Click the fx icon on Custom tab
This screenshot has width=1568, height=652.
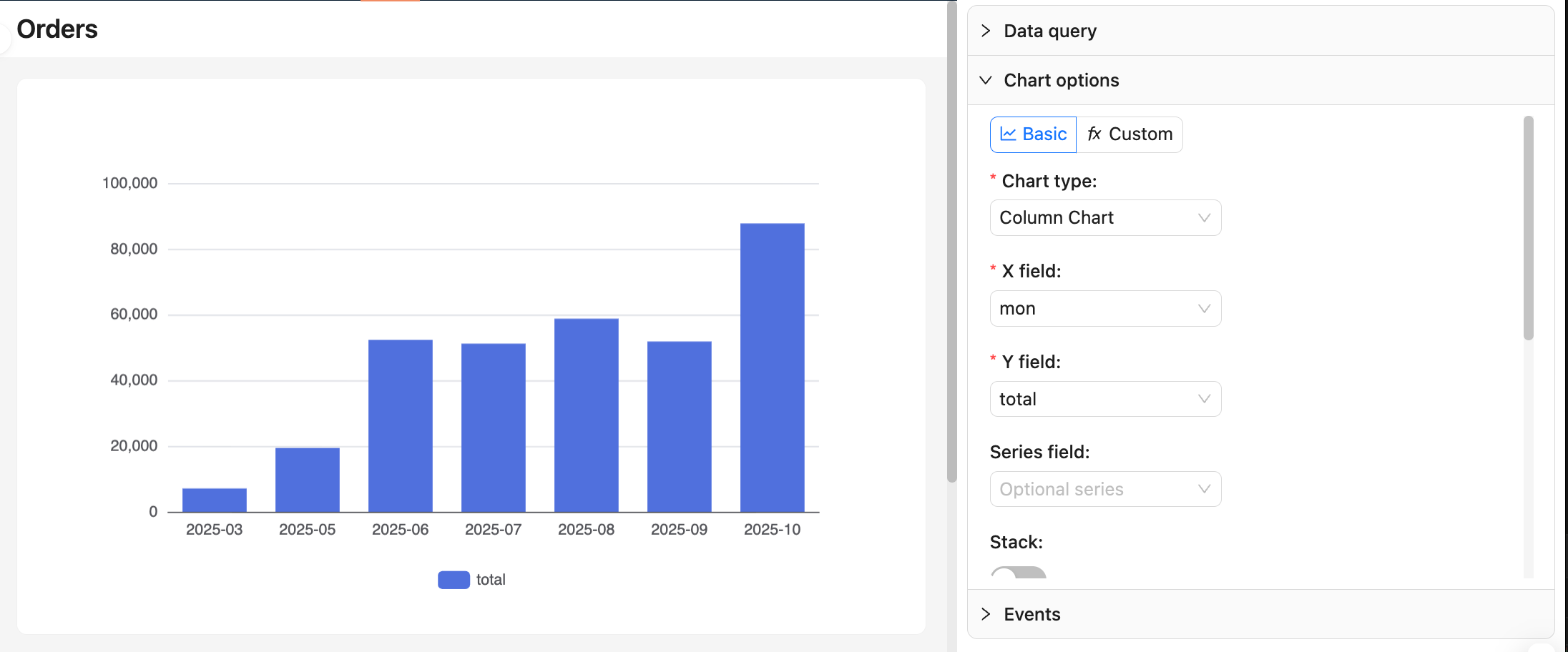point(1094,134)
